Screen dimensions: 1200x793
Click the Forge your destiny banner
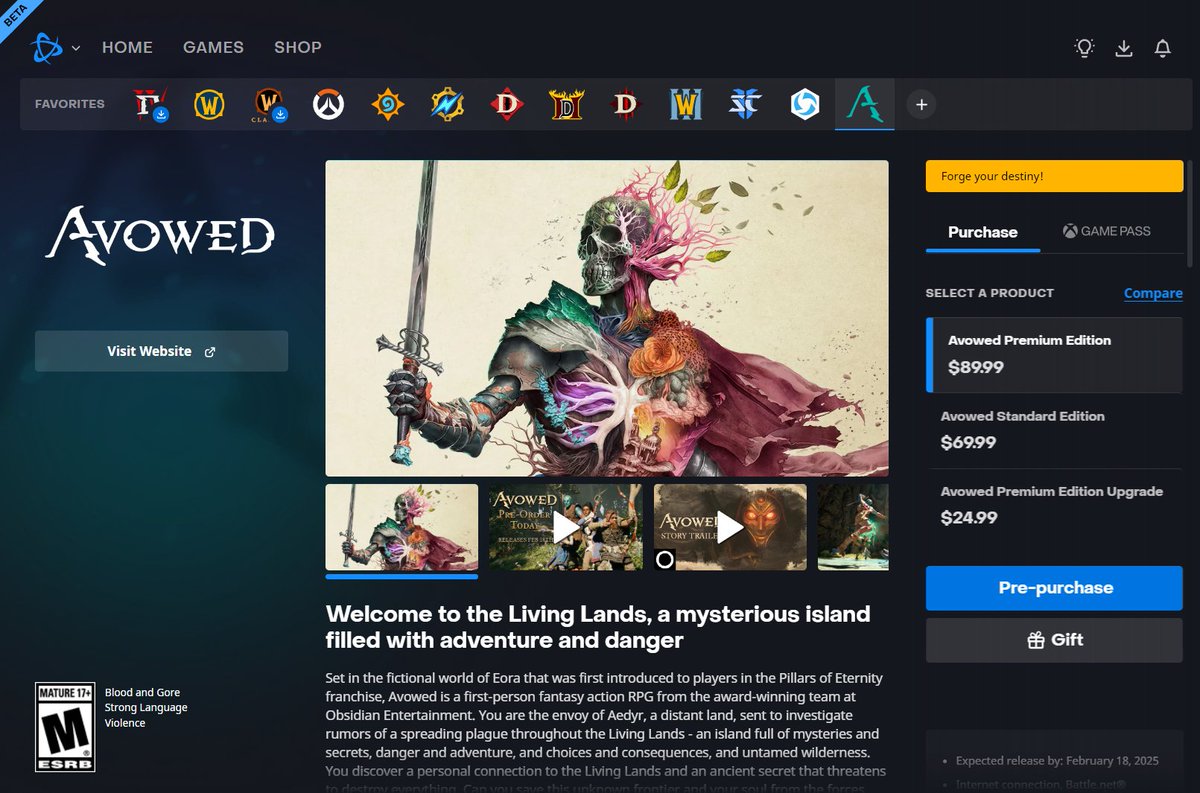[x=1054, y=176]
